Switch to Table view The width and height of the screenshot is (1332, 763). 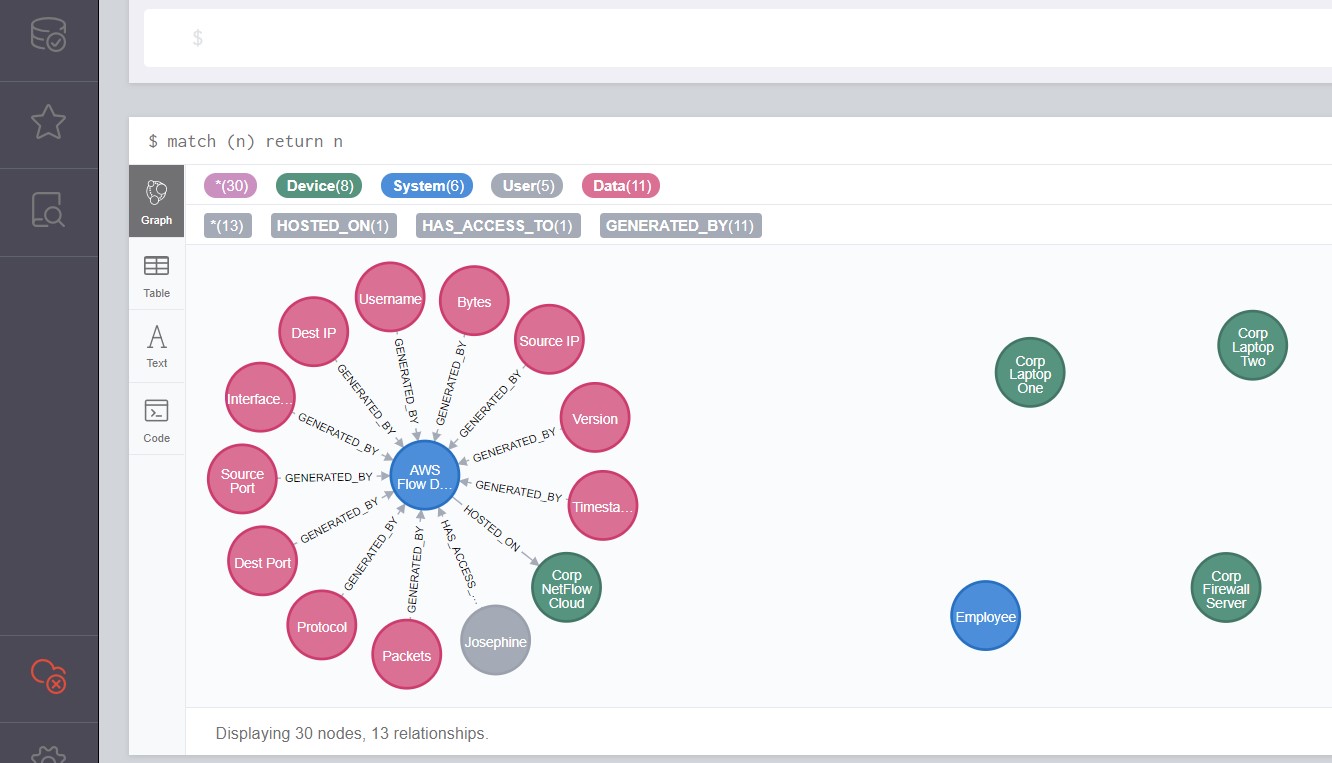[x=157, y=275]
